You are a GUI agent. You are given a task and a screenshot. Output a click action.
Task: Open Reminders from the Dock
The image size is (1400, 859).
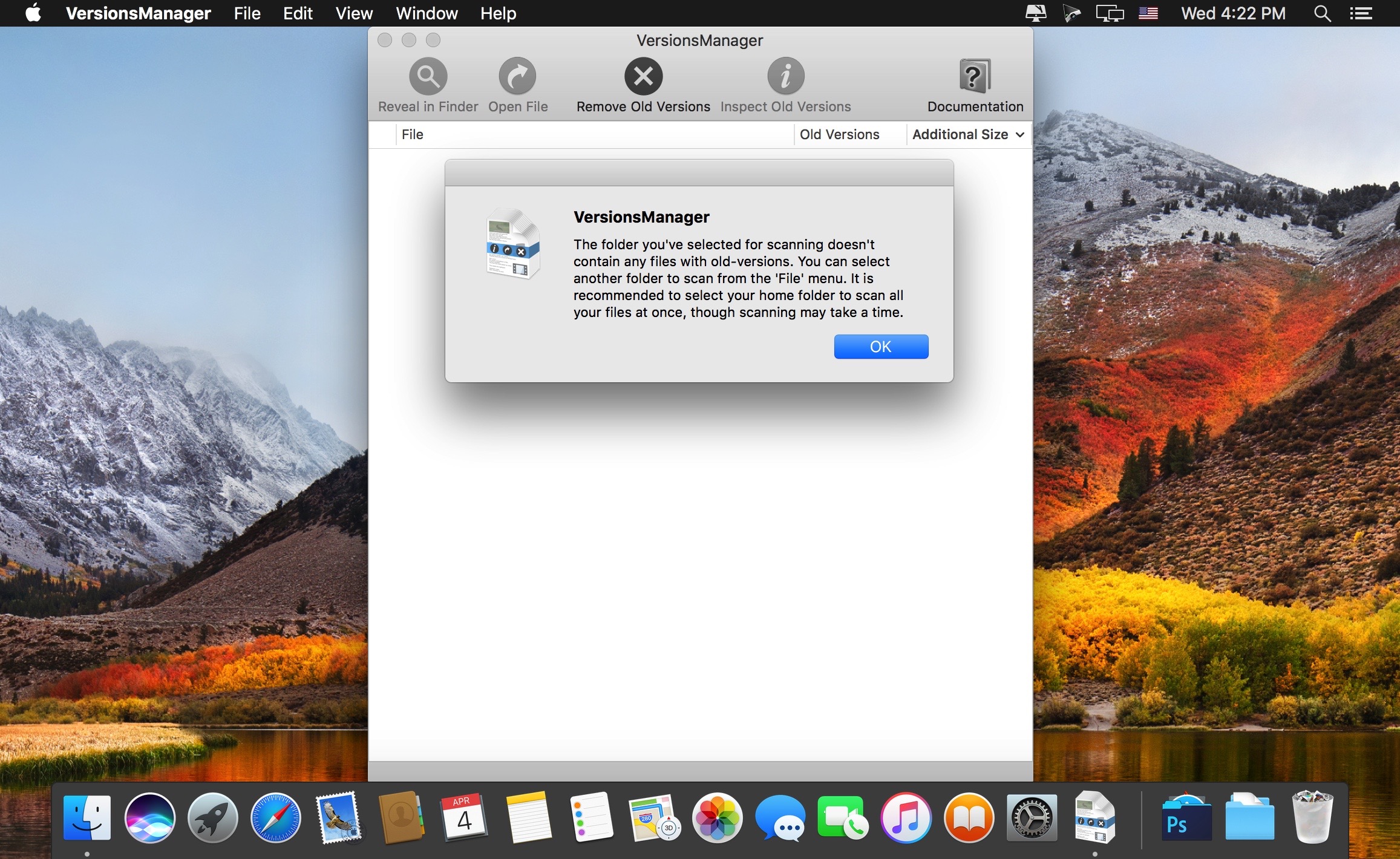click(x=591, y=818)
